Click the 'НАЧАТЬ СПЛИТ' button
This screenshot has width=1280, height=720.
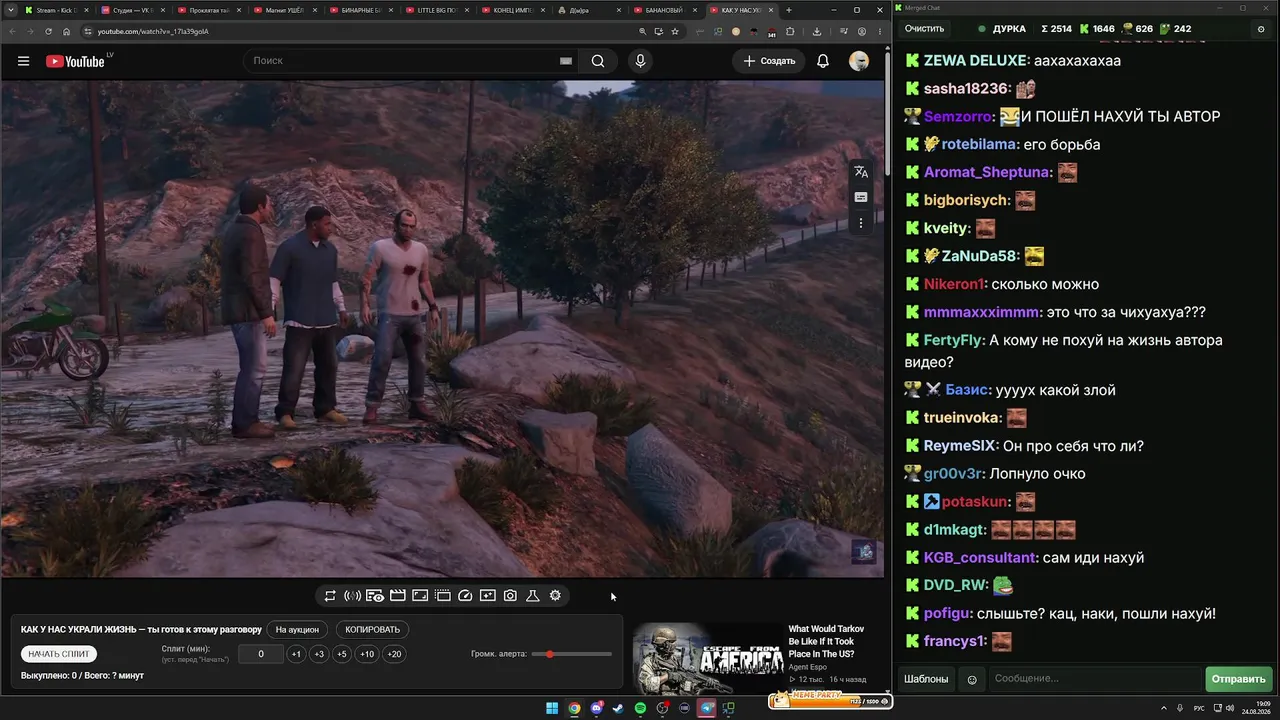tap(59, 654)
